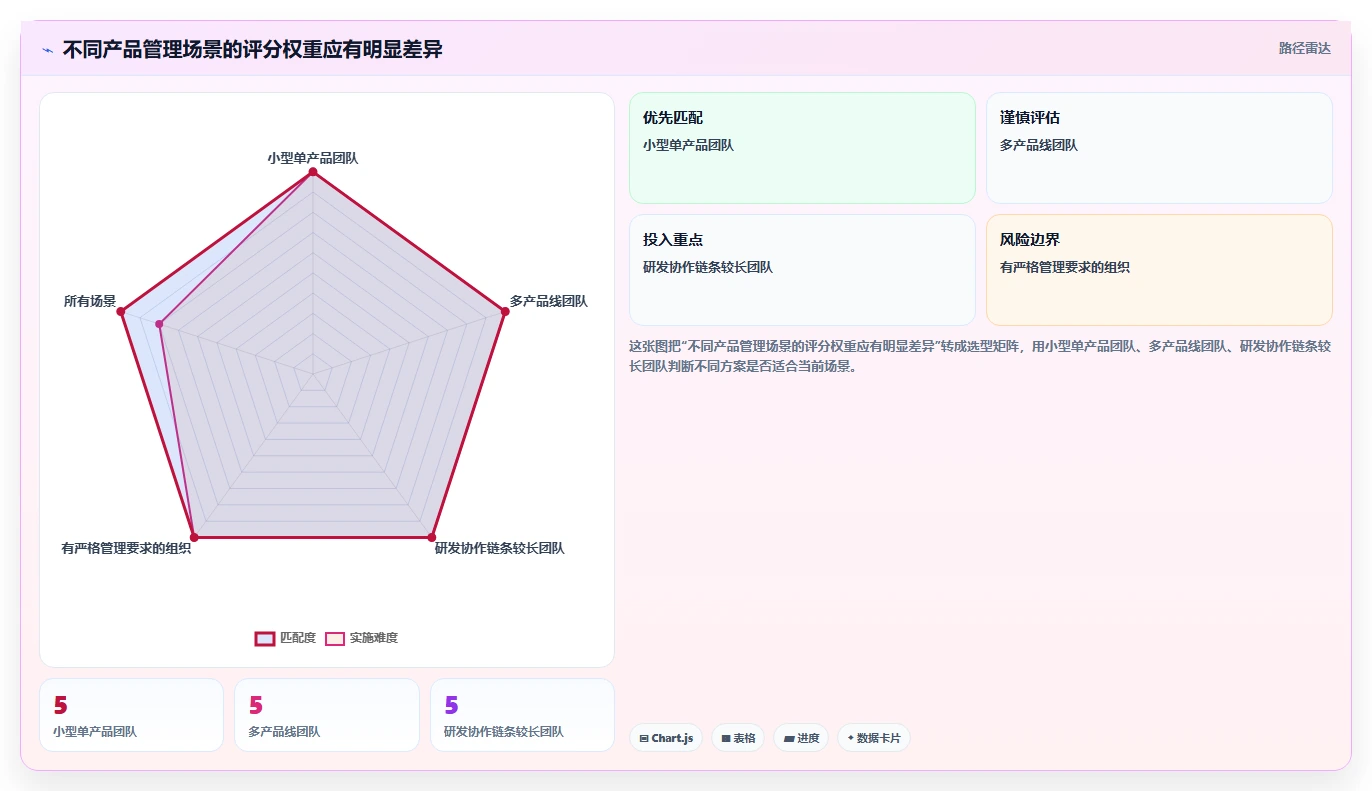Screen dimensions: 1372x791
Task: Click the outer 匹配度 point at 所有场景 axis
Action: coord(121,312)
